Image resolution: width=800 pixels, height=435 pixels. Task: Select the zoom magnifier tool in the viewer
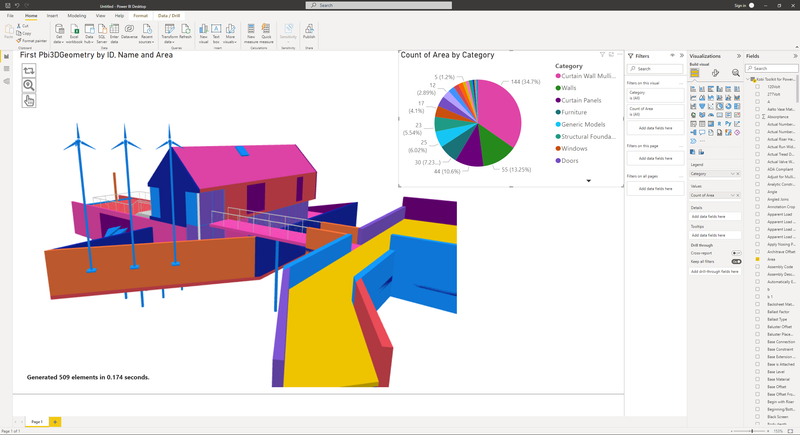(x=29, y=85)
